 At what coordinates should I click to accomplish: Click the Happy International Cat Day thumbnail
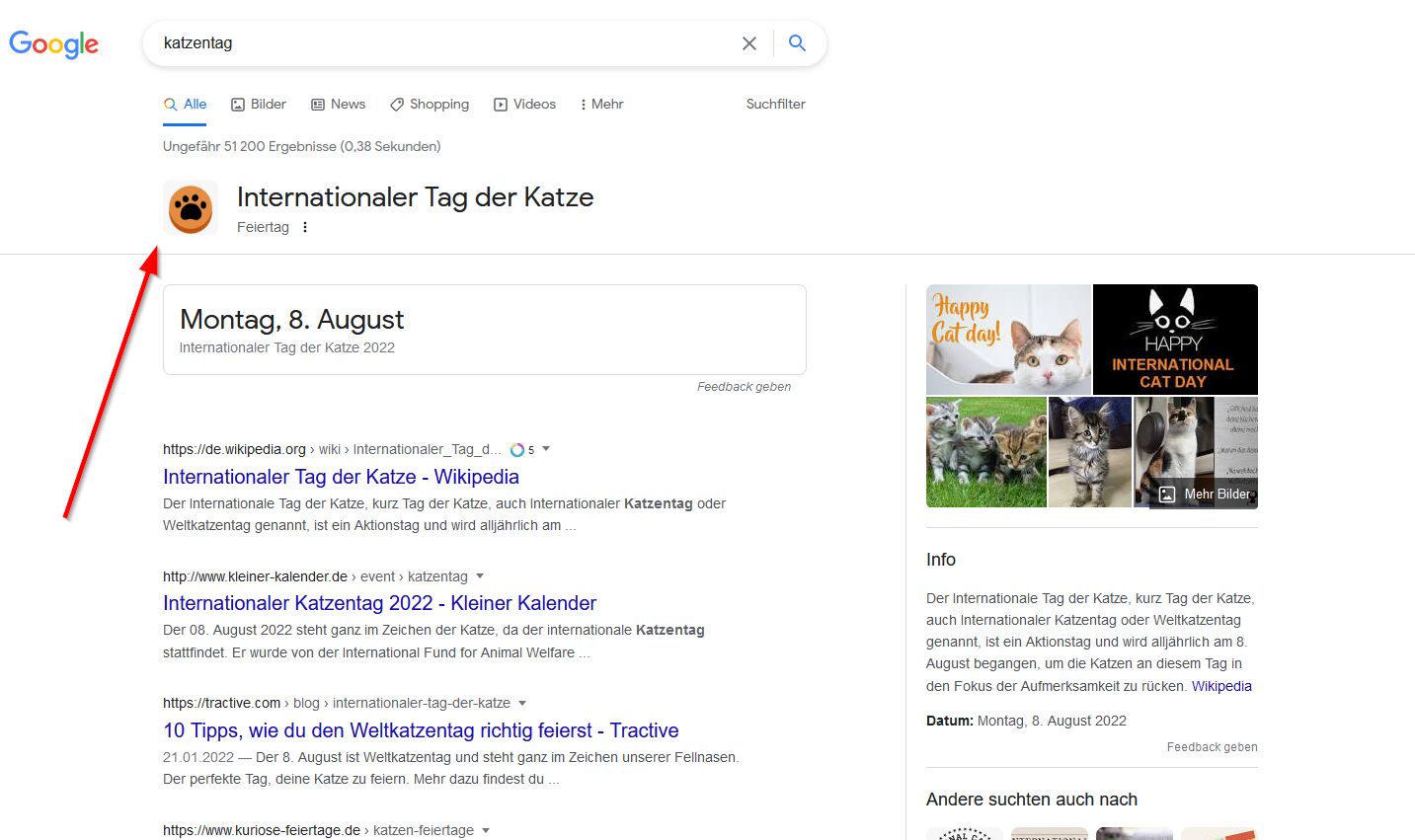coord(1175,340)
